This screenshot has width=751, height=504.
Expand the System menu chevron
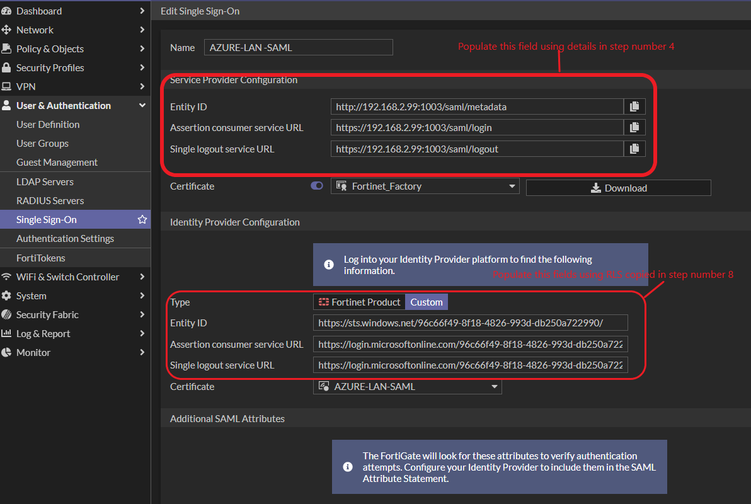[142, 296]
